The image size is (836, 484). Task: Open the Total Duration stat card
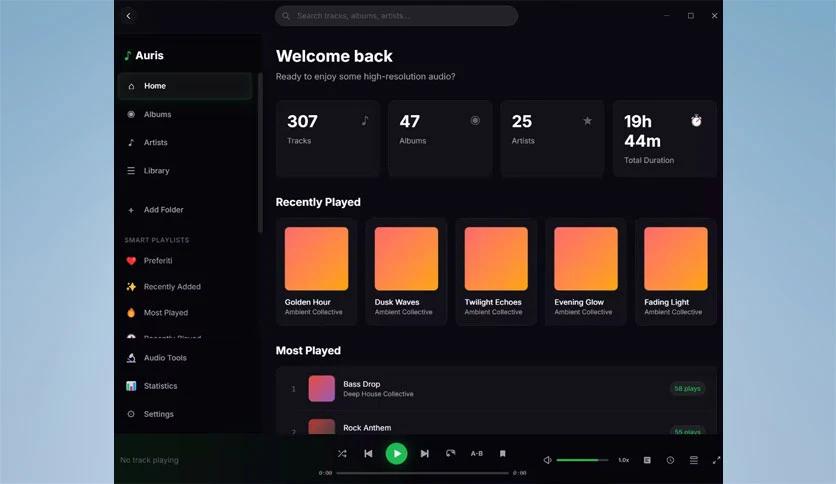(665, 138)
